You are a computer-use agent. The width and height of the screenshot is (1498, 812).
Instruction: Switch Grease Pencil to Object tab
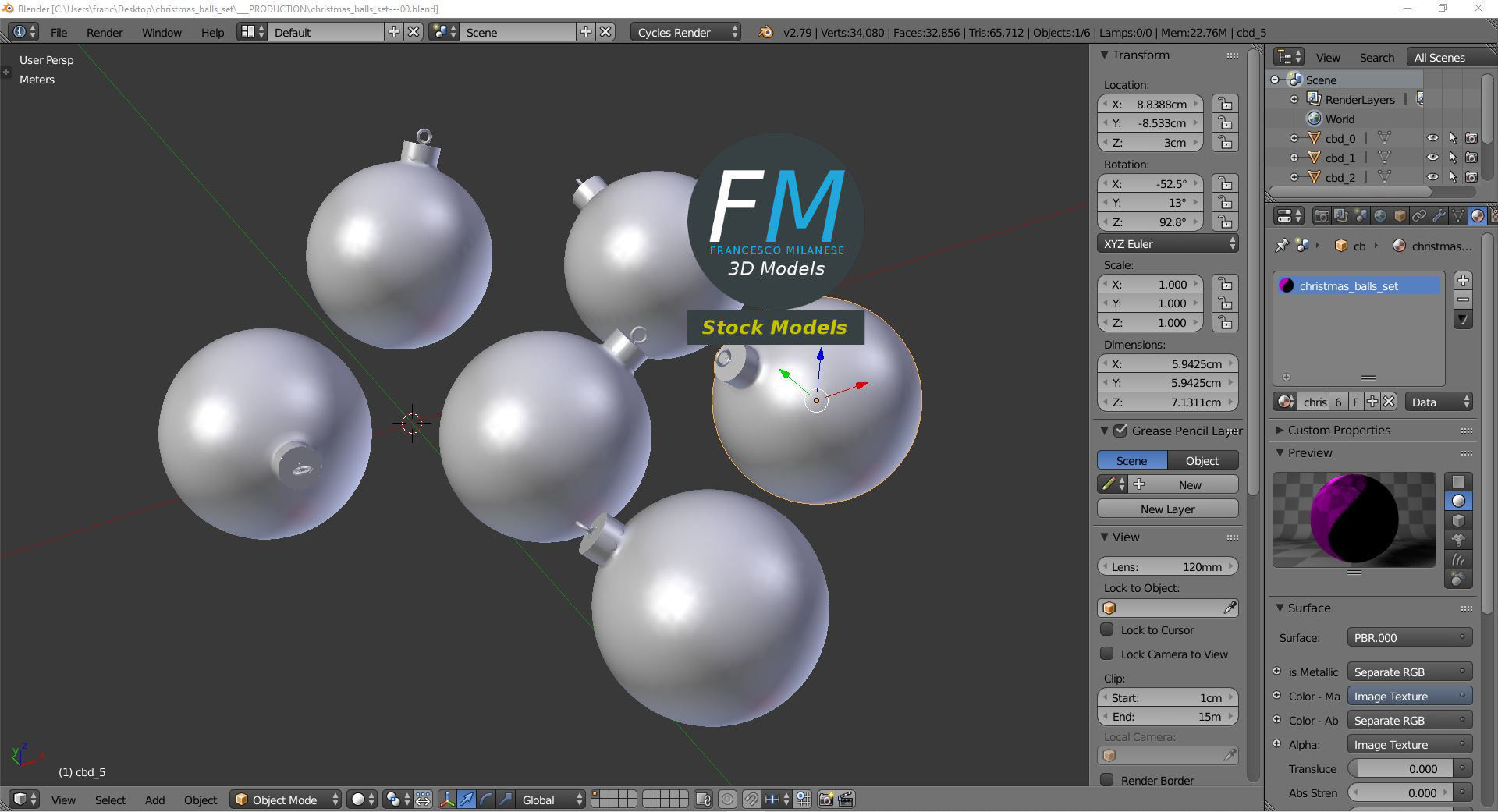click(x=1202, y=460)
